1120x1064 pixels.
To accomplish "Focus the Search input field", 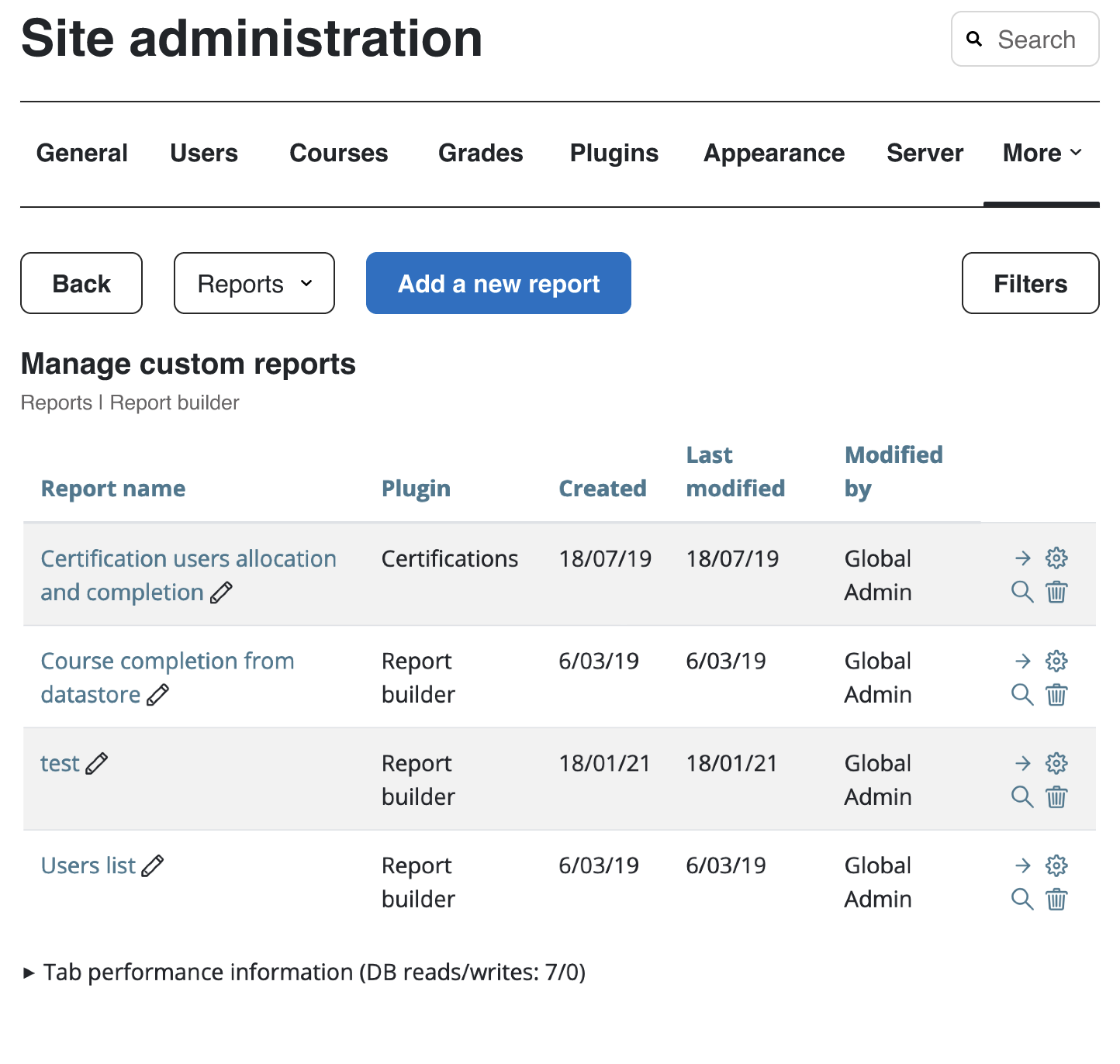I will pos(1025,39).
